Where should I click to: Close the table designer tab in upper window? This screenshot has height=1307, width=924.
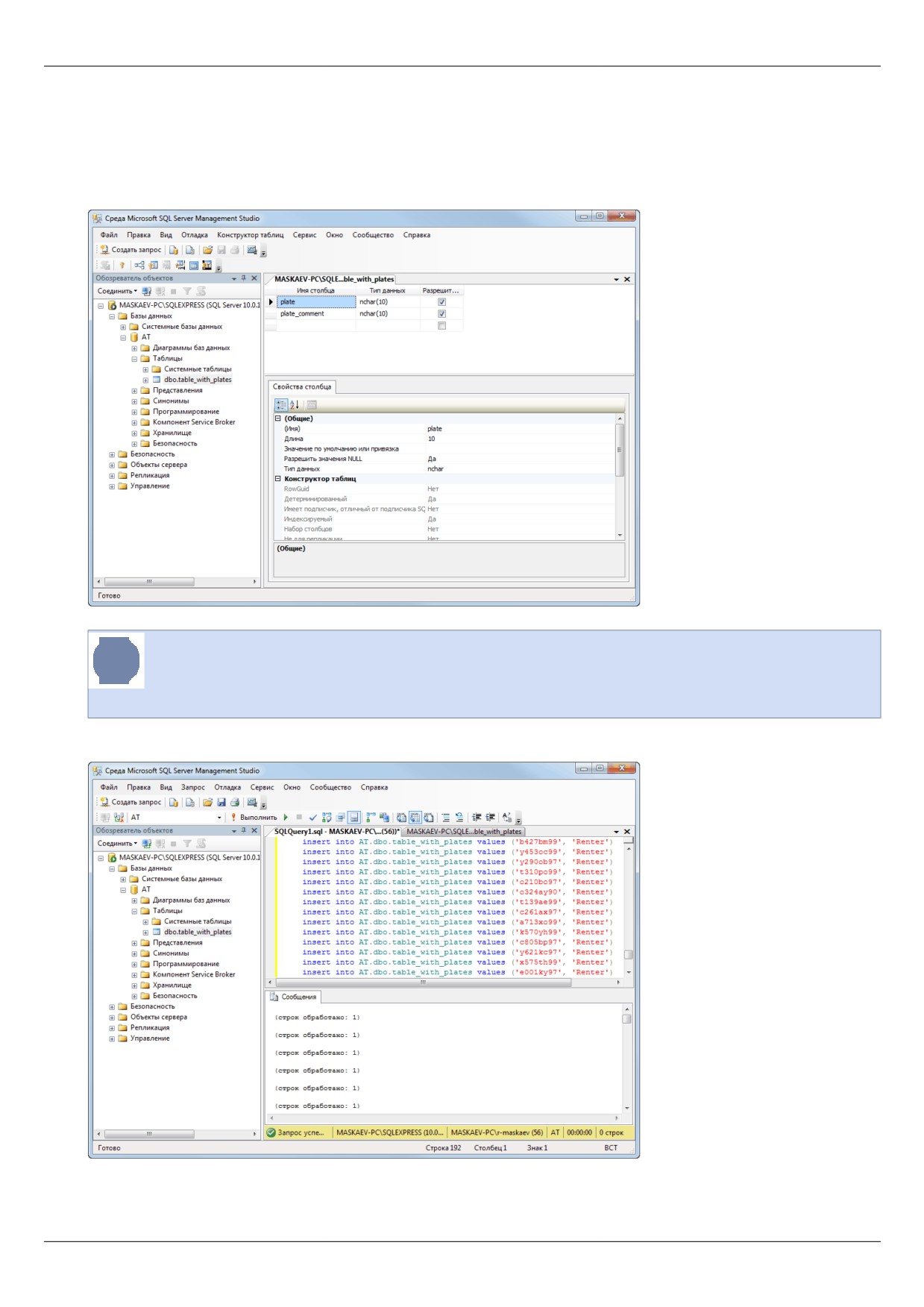coord(627,279)
